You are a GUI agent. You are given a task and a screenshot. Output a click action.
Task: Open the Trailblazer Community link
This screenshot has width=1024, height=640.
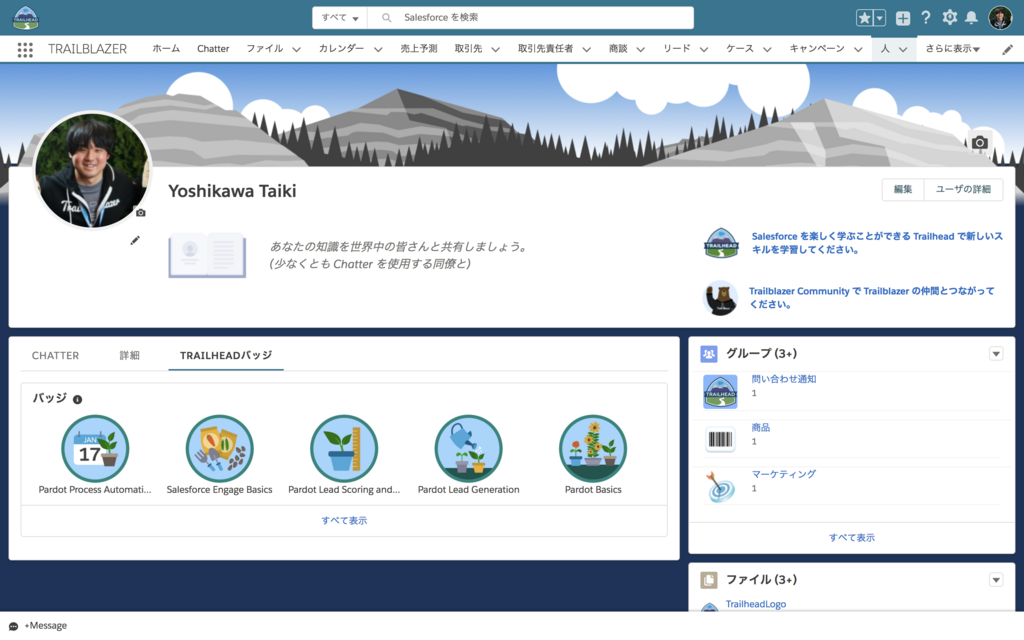[872, 298]
